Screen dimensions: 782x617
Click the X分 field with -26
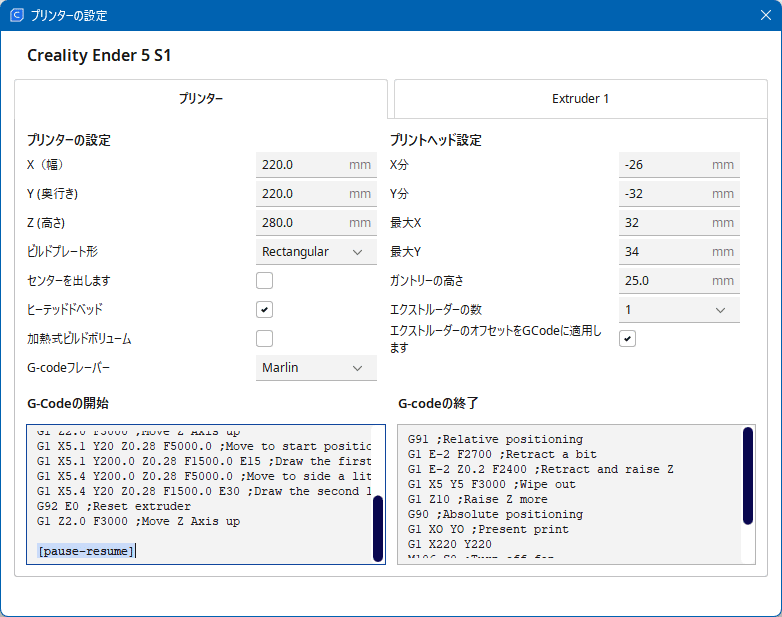tap(679, 165)
